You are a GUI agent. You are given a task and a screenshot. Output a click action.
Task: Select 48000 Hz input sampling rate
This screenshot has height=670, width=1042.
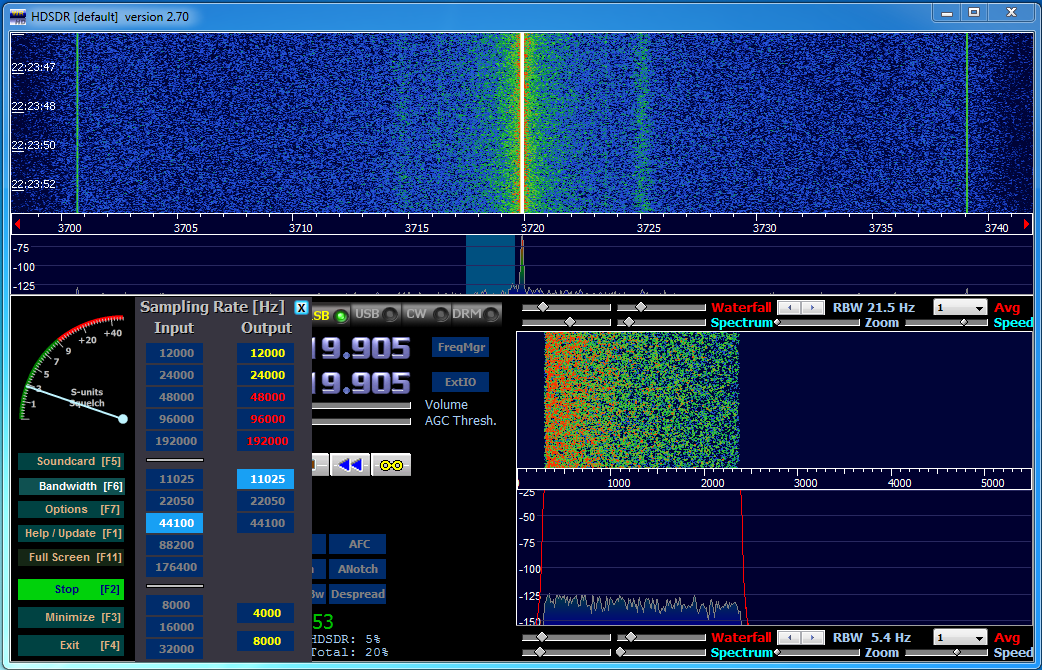pyautogui.click(x=175, y=397)
